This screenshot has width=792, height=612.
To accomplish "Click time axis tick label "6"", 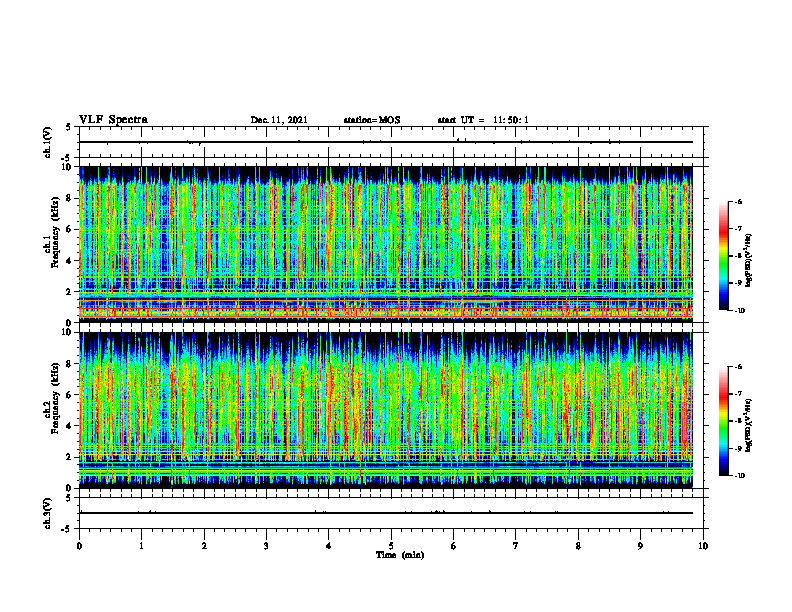I will (x=454, y=546).
